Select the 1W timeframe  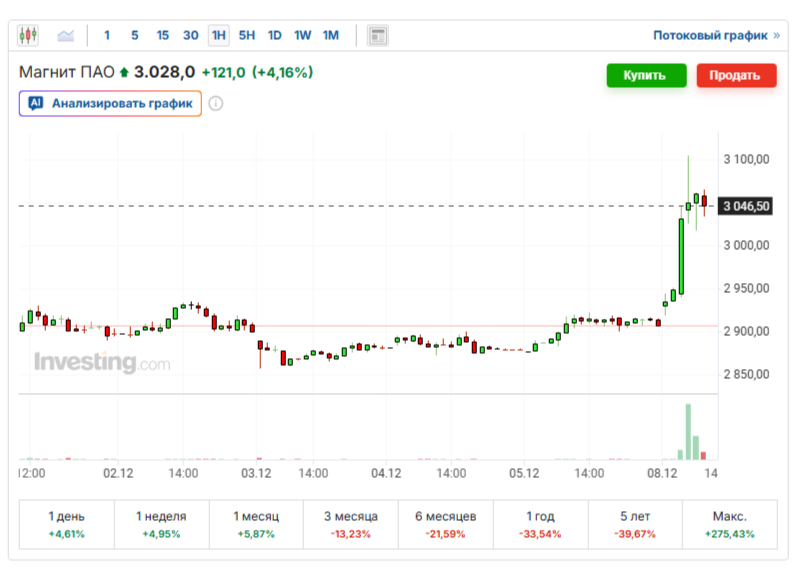pyautogui.click(x=302, y=35)
